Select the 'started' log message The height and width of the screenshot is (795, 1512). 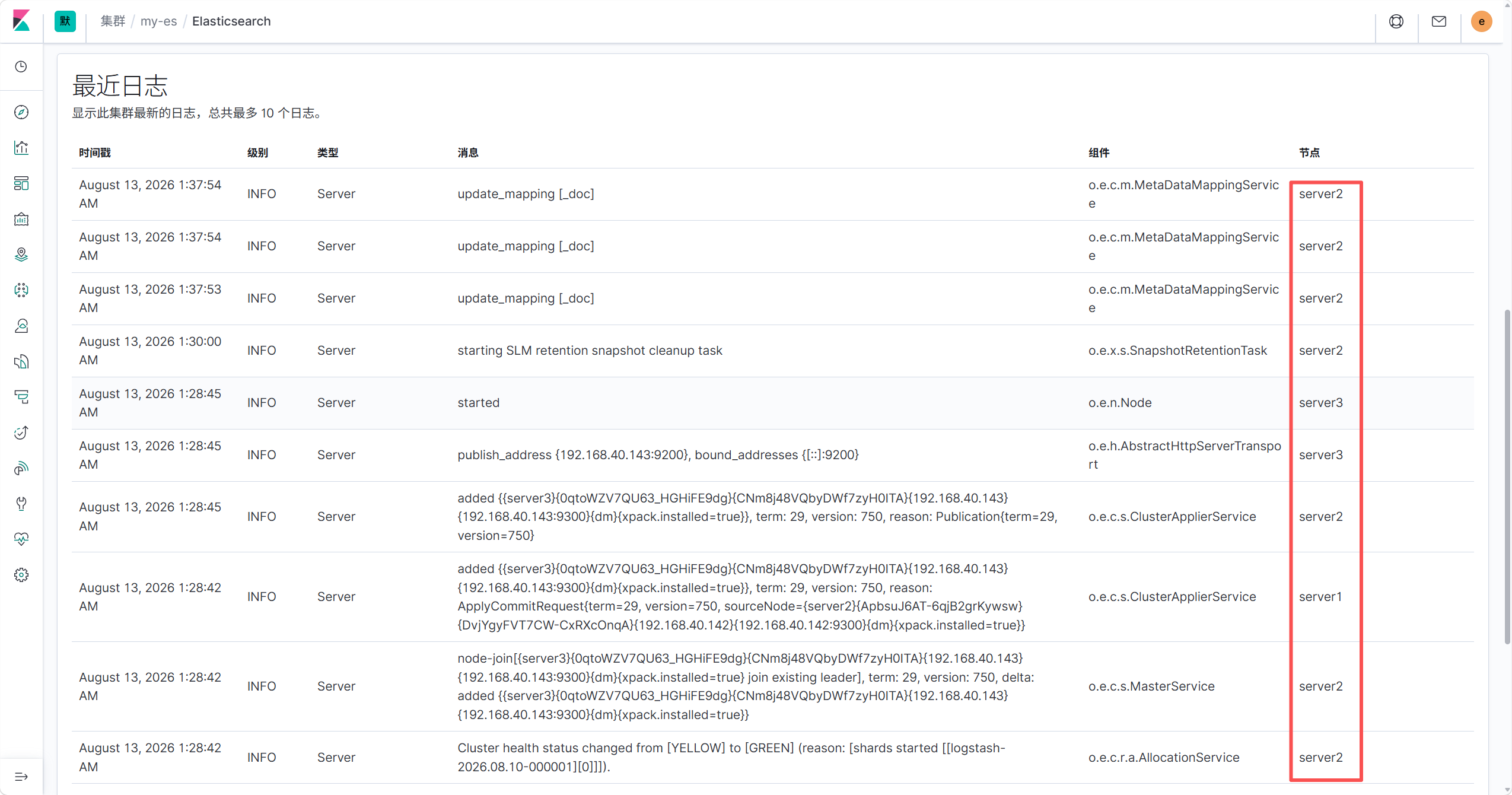point(478,403)
